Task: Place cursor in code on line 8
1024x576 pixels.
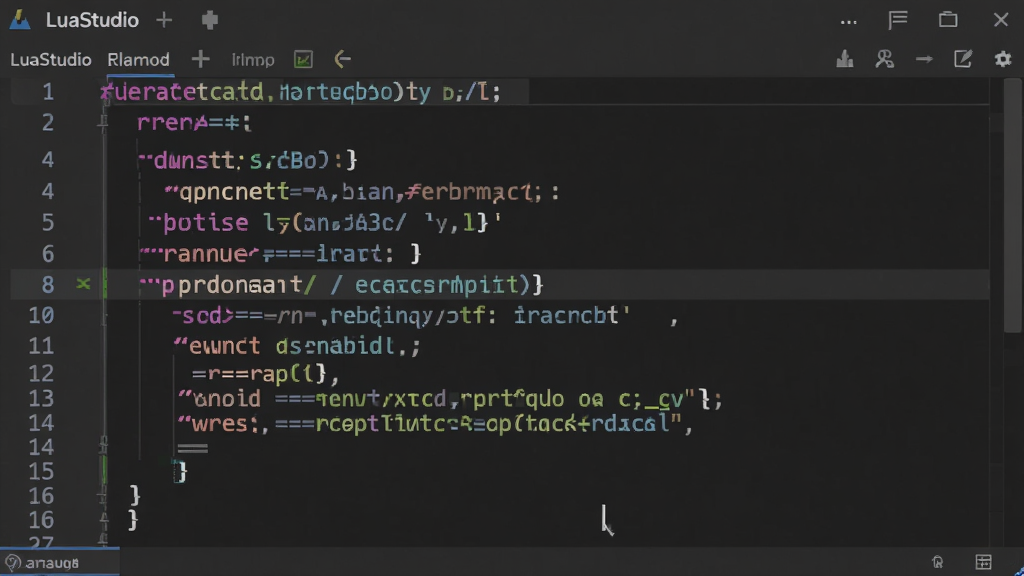Action: pyautogui.click(x=341, y=285)
